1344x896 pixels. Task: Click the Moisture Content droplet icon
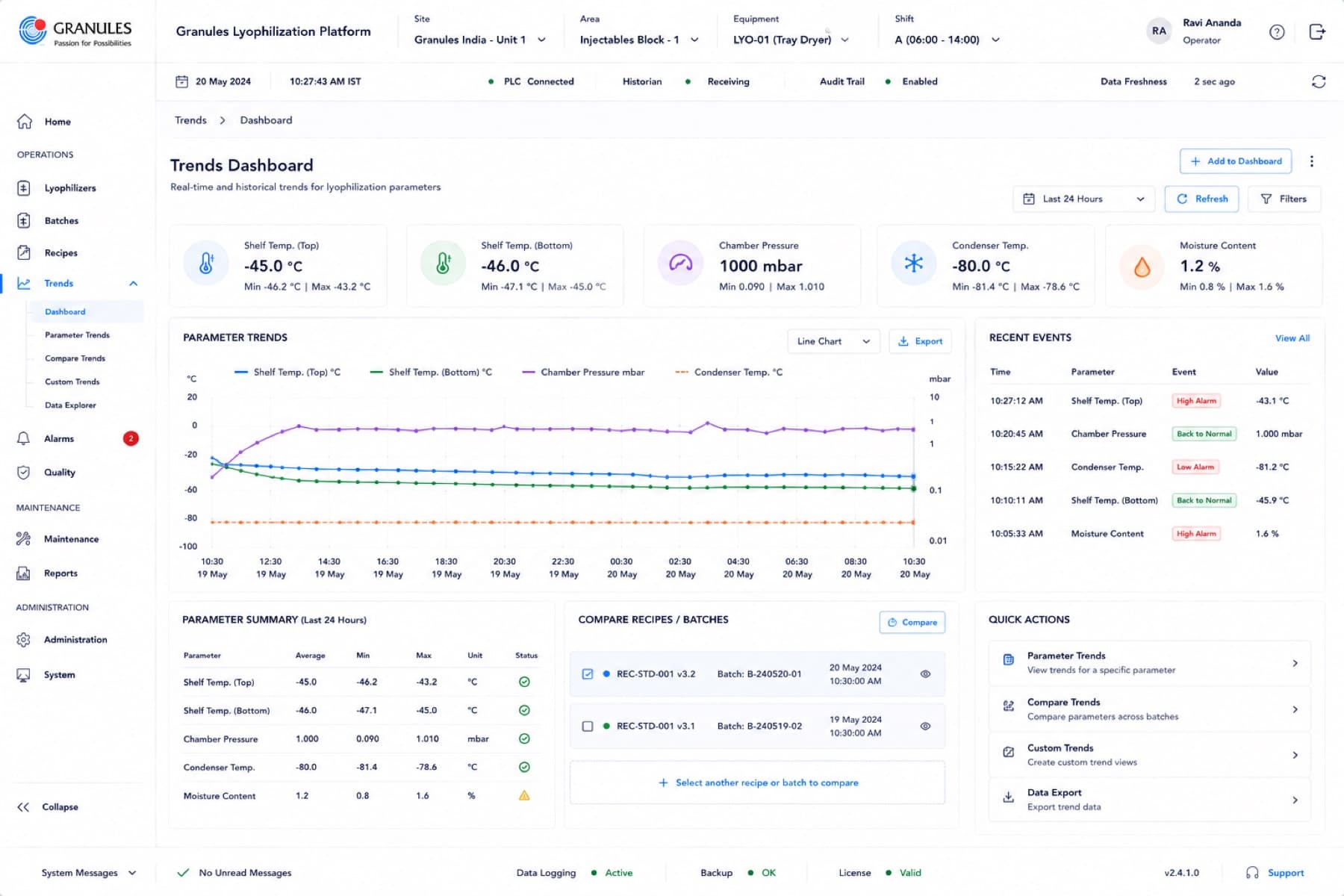coord(1142,267)
